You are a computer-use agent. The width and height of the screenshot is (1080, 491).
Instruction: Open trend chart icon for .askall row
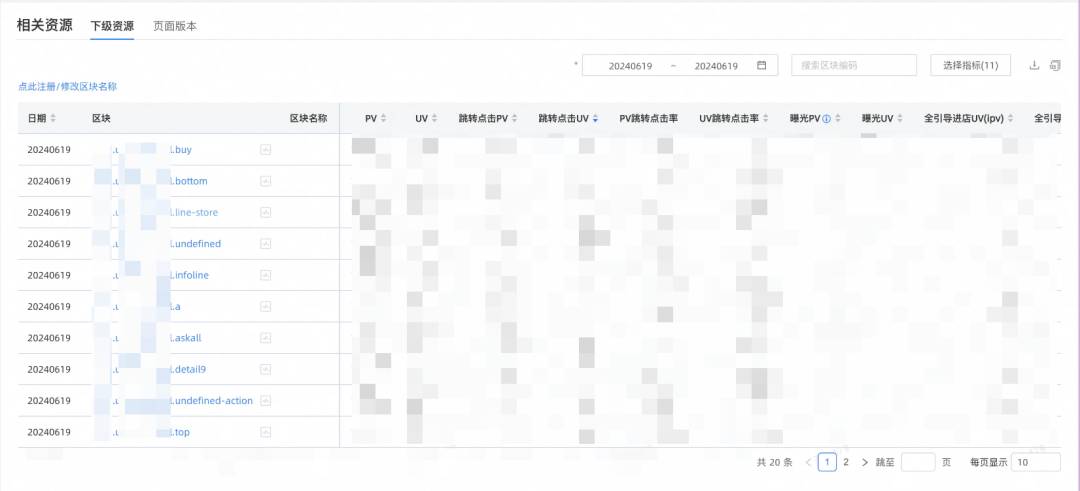(265, 338)
